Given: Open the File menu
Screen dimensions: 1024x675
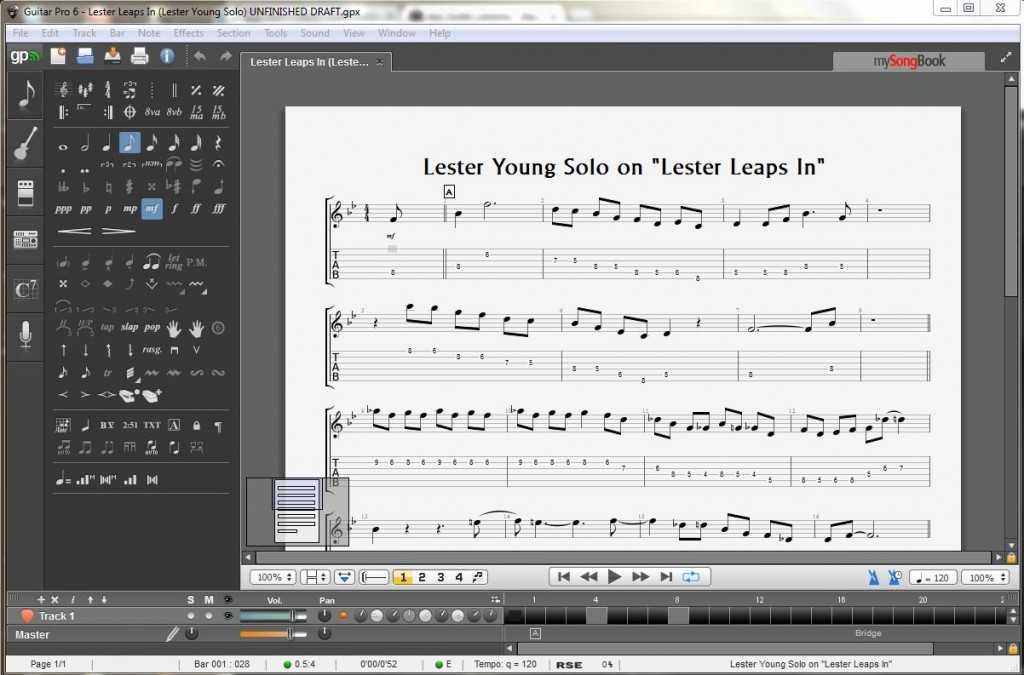Looking at the screenshot, I should [20, 33].
